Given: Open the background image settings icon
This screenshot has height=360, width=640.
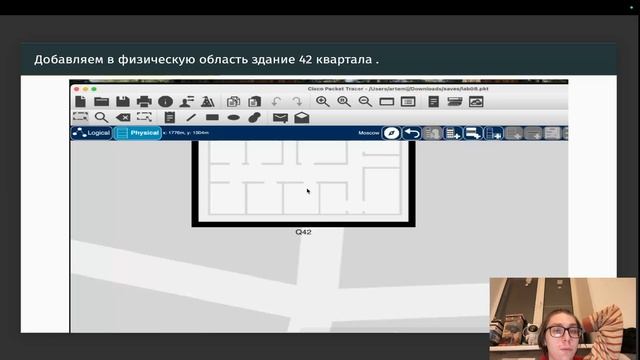Looking at the screenshot, I should (x=476, y=101).
